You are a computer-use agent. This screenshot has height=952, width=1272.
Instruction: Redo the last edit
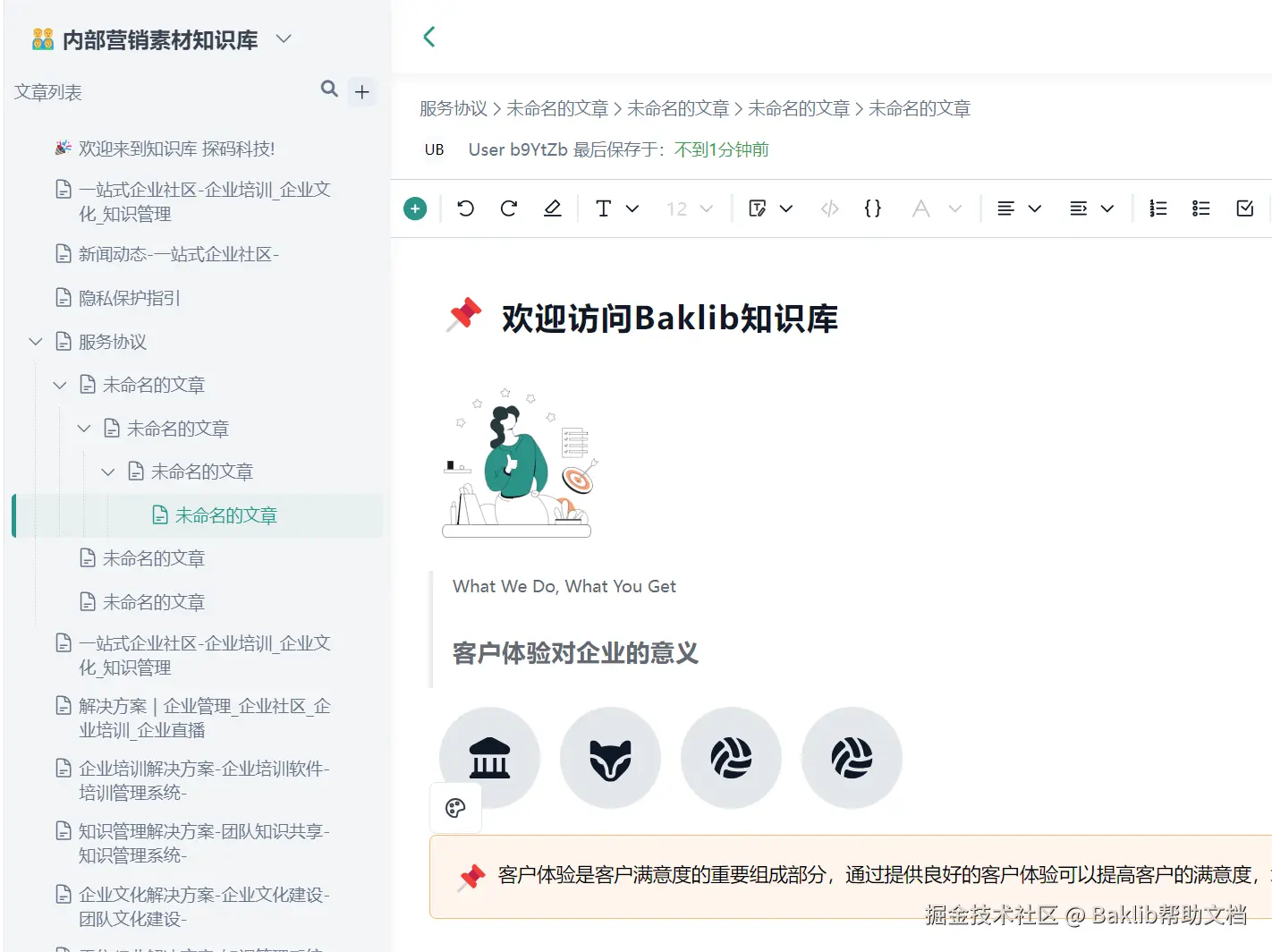(509, 208)
